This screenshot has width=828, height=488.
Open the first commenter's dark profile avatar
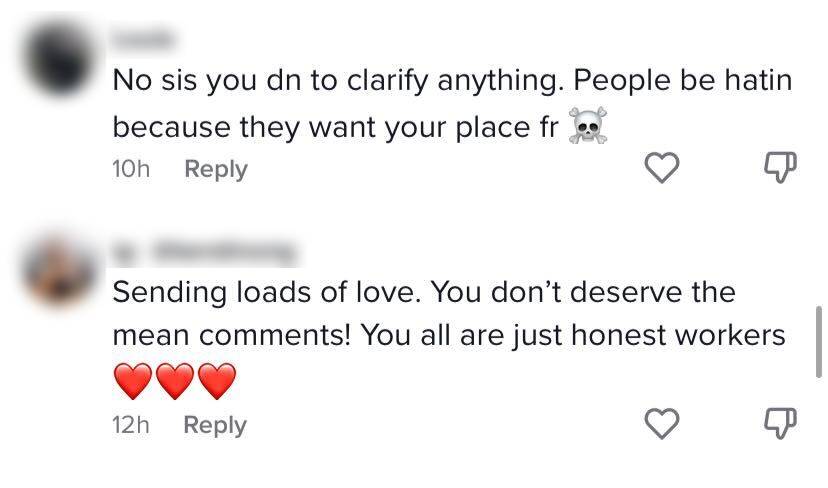[x=62, y=58]
